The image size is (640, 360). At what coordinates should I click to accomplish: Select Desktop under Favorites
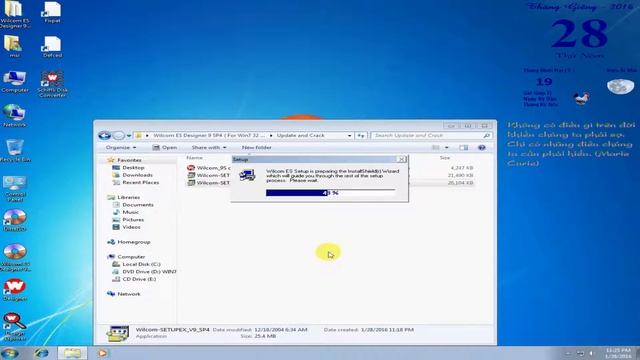pos(133,167)
